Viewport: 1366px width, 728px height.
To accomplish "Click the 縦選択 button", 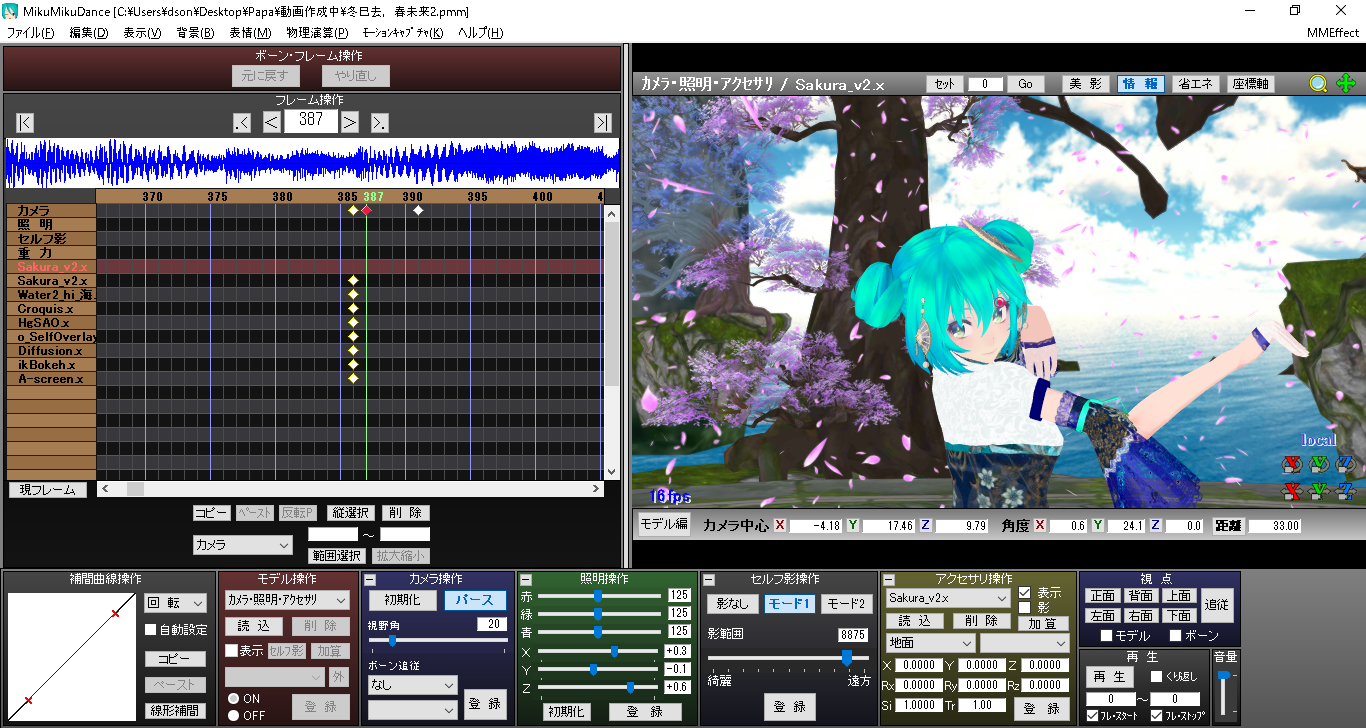I will tap(351, 513).
